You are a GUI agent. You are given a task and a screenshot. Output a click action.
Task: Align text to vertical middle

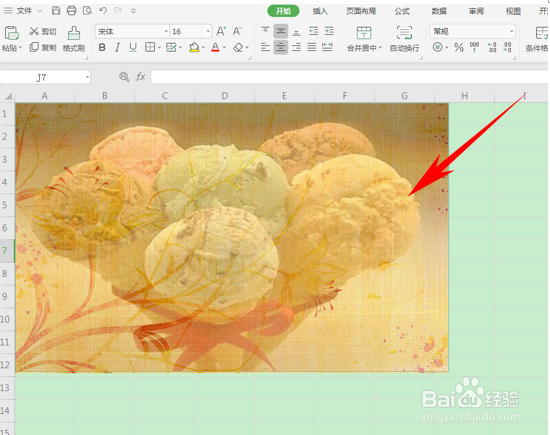281,31
